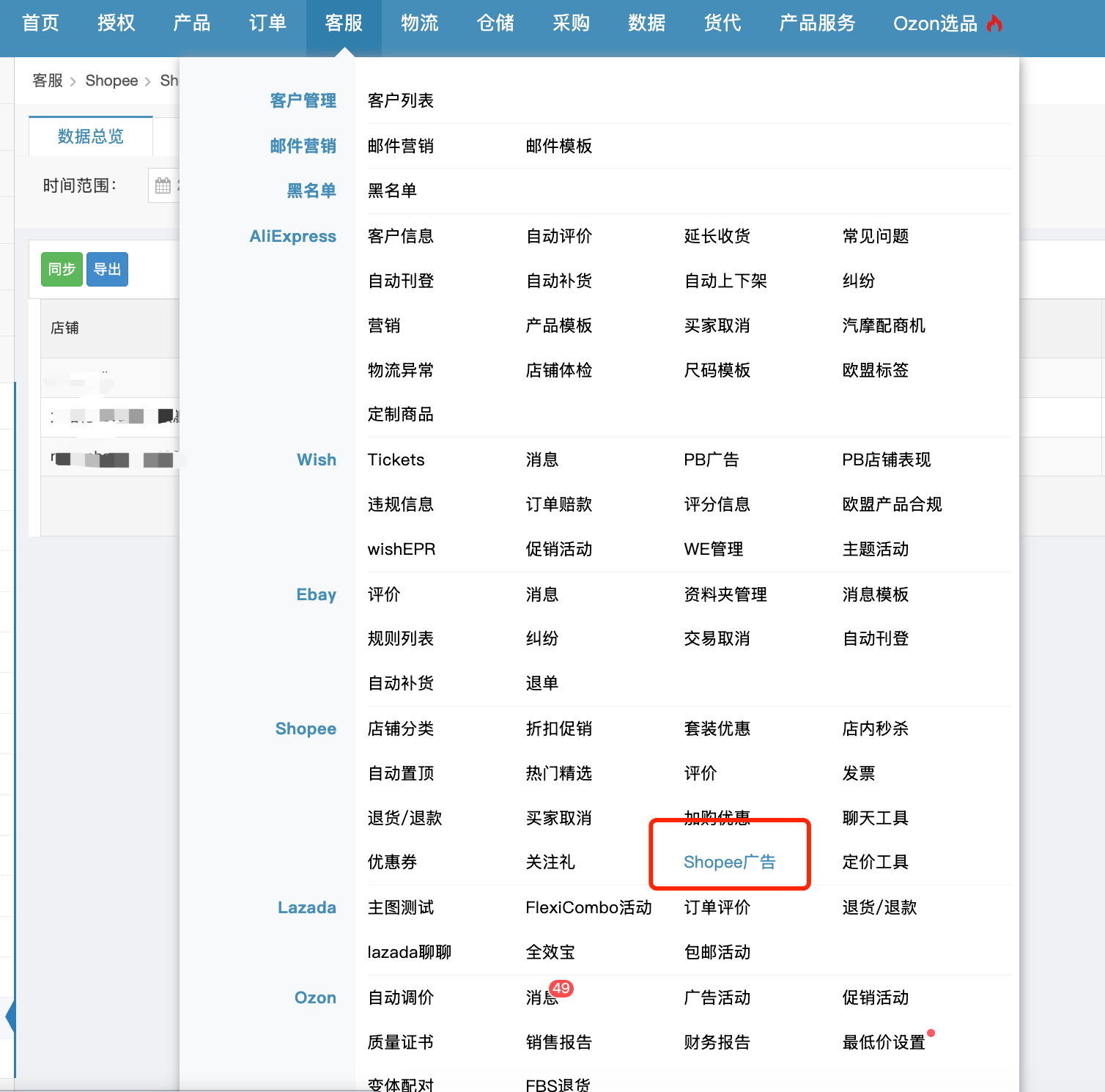Click the flame icon next to Ozon选品

pyautogui.click(x=994, y=23)
